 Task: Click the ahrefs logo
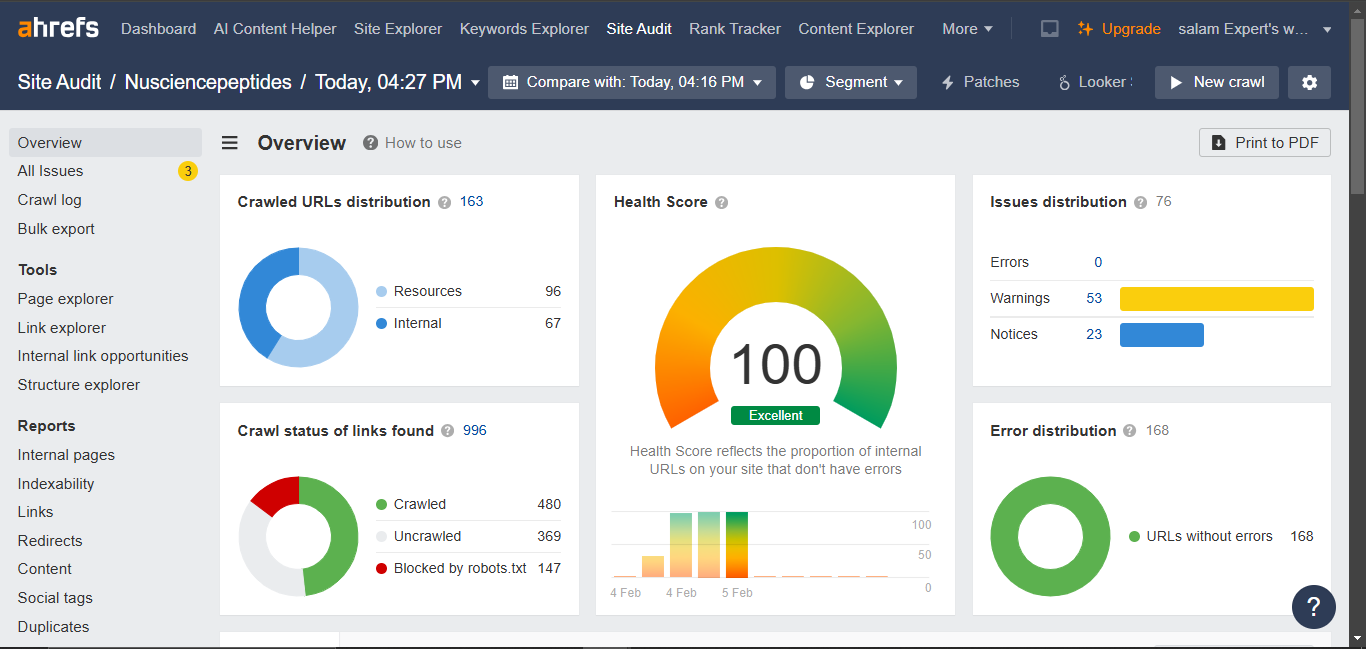58,28
